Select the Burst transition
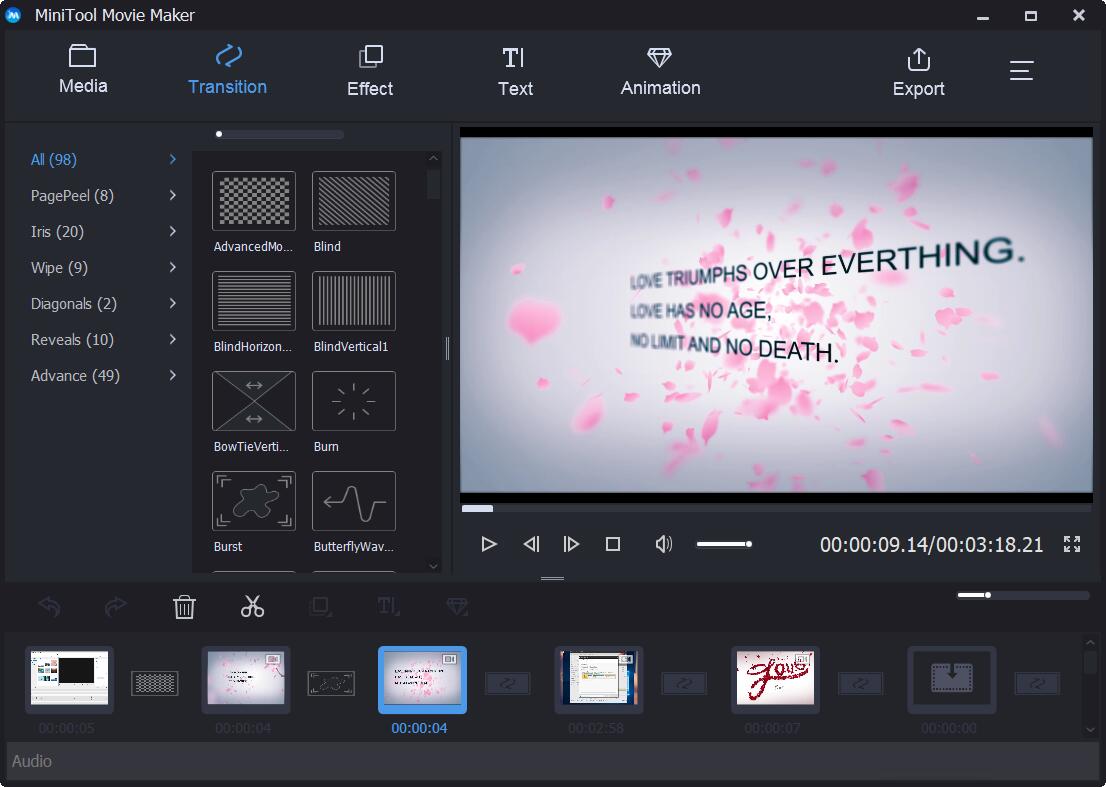1106x787 pixels. pyautogui.click(x=254, y=501)
